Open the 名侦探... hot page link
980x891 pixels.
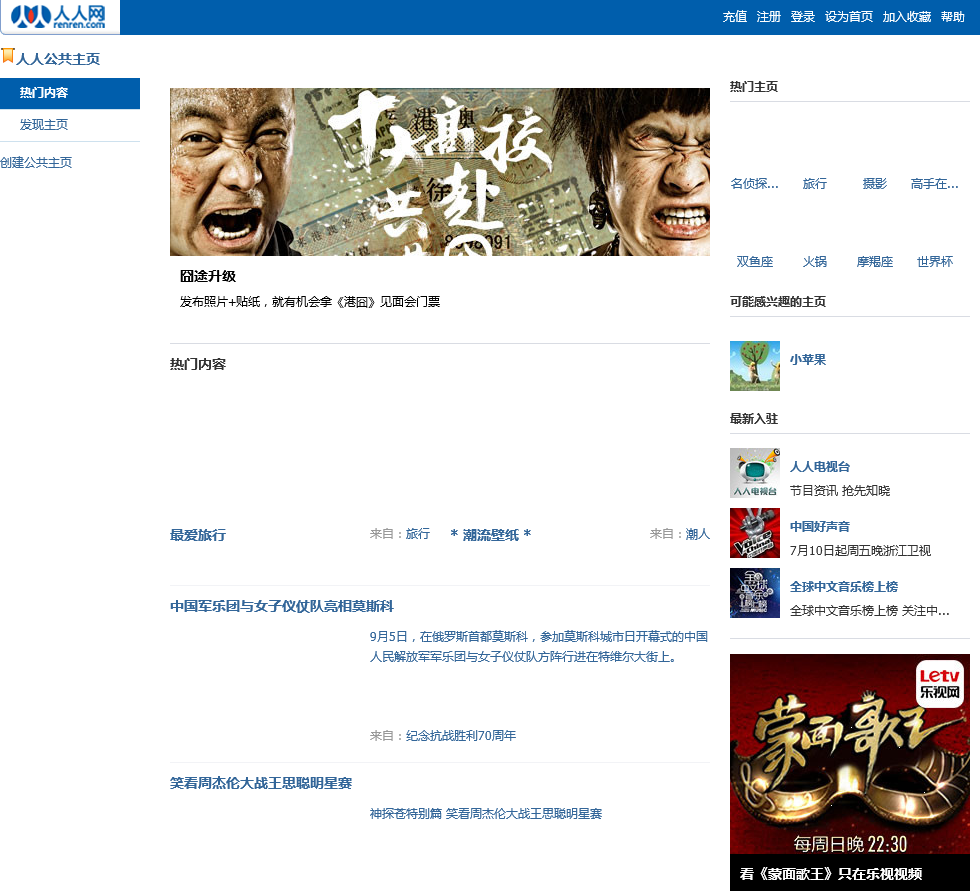click(754, 184)
